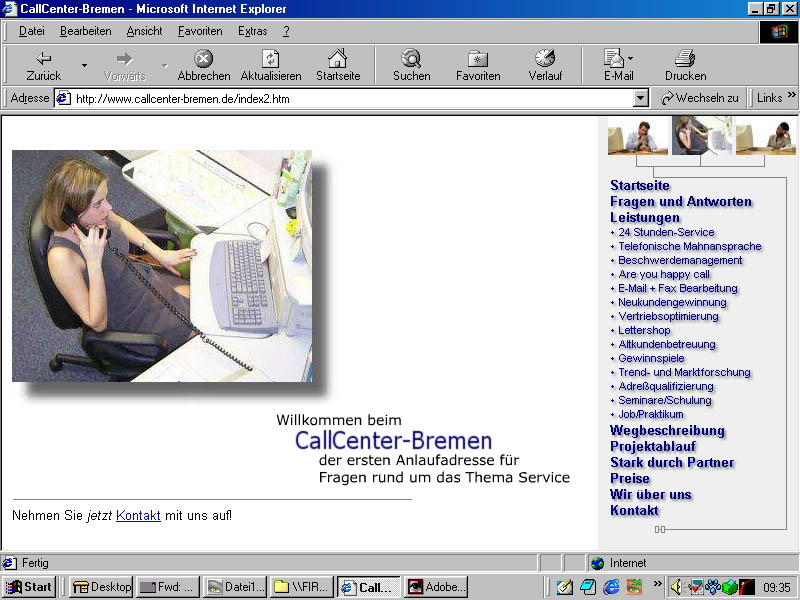Screen dimensions: 800x600
Task: Open the Gewinnspiele link
Action: tap(651, 358)
